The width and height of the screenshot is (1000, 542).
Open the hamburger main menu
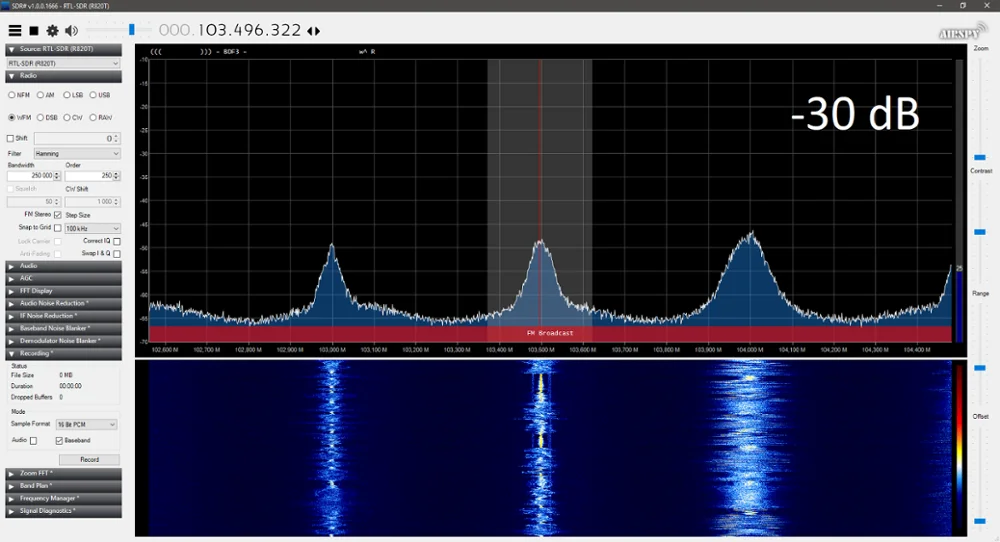pos(15,31)
